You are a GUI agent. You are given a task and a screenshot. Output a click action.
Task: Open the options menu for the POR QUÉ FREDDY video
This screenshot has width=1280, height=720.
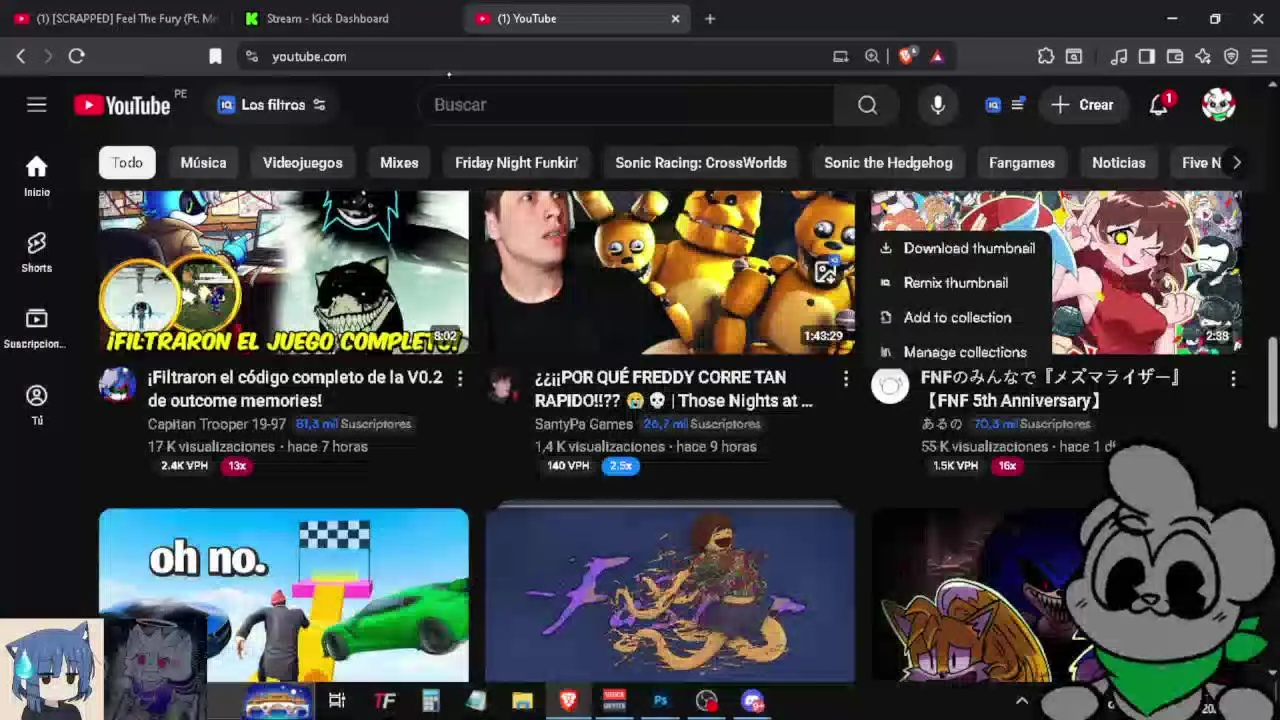(846, 378)
